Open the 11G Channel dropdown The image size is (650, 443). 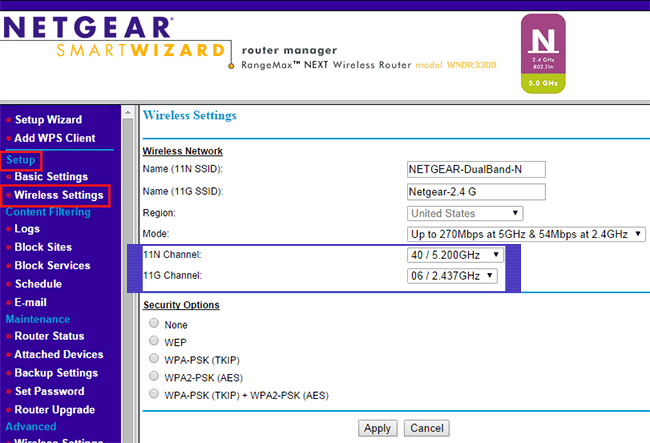coord(452,276)
